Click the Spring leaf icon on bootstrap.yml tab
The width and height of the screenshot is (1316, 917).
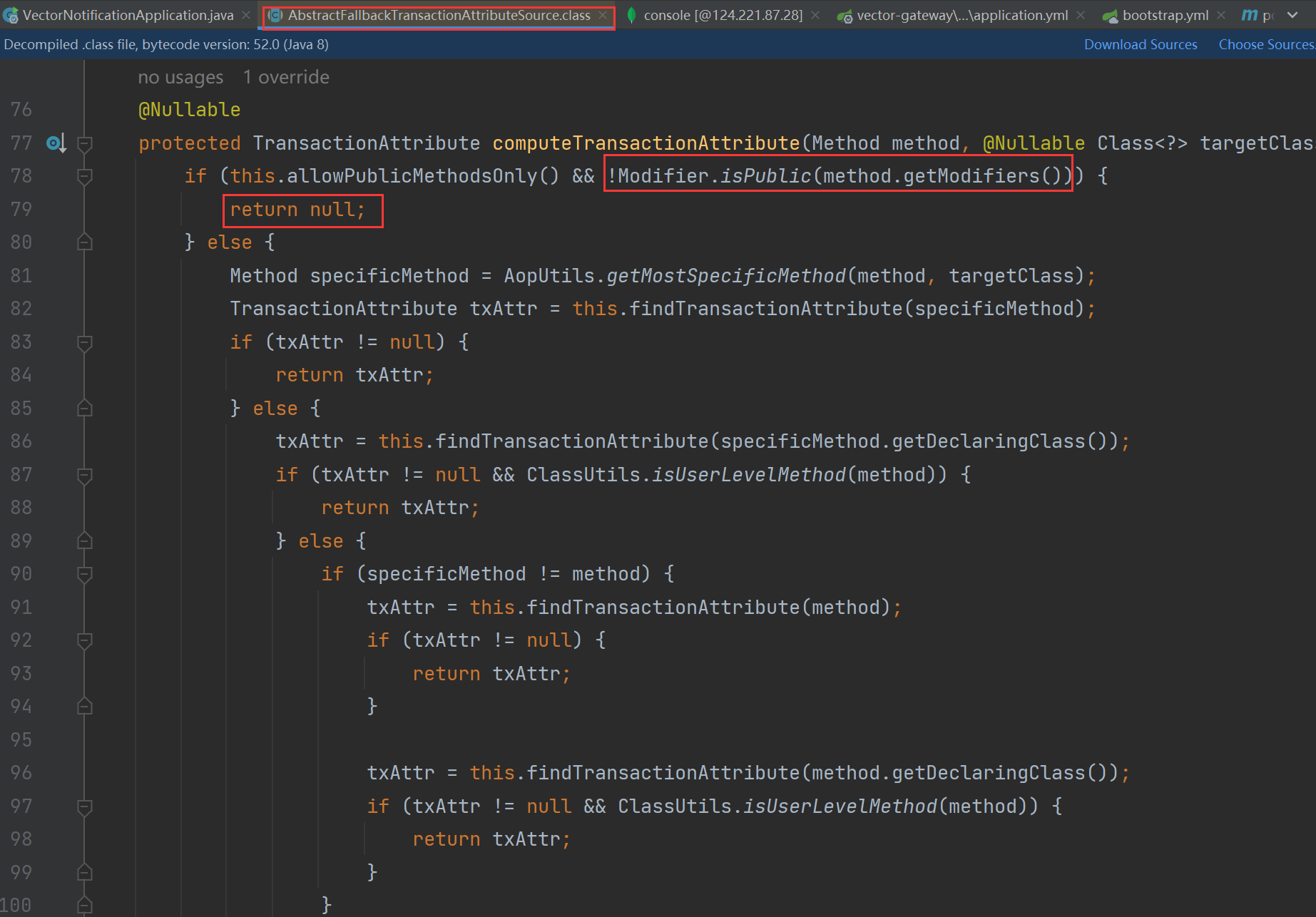pos(1110,16)
